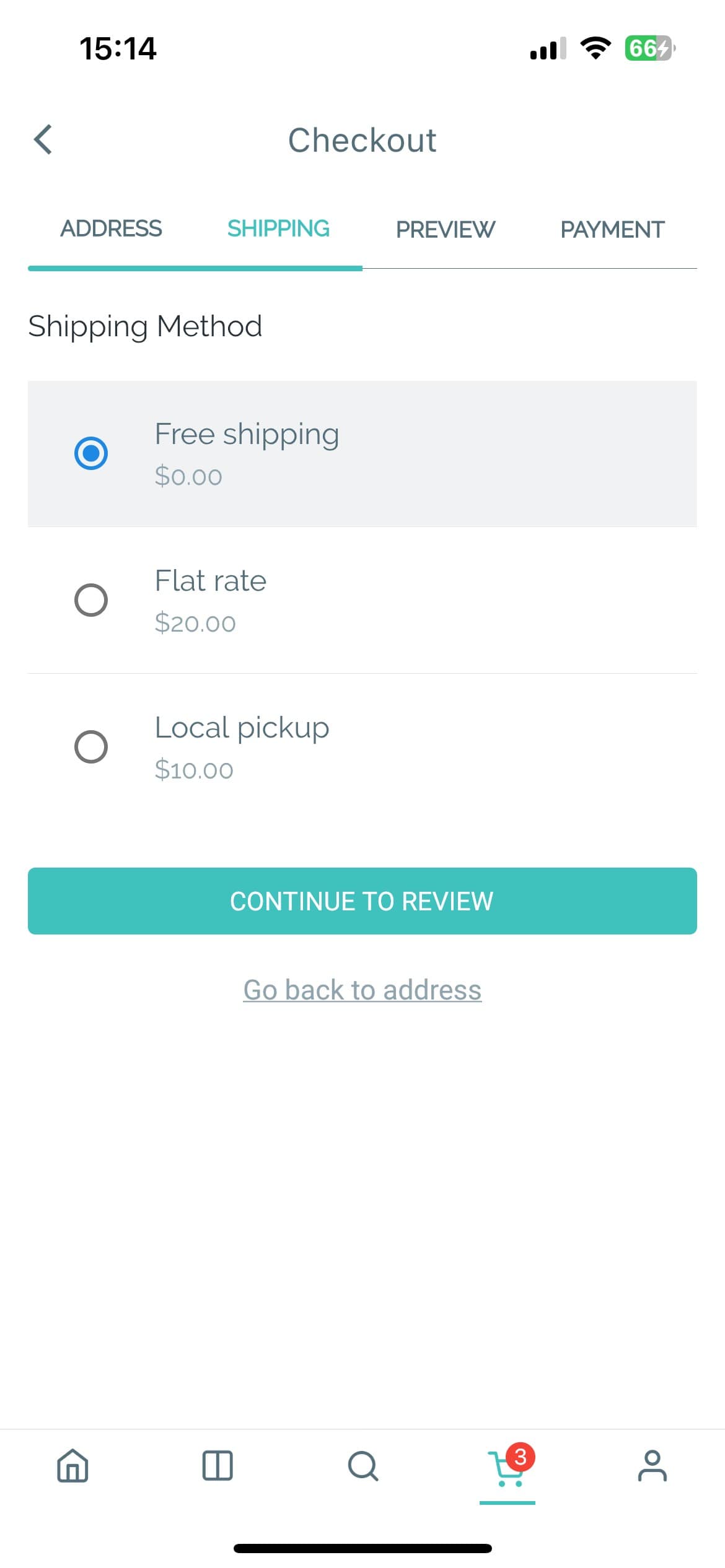Tap the back arrow in Checkout header
Viewport: 725px width, 1568px height.
click(x=43, y=139)
